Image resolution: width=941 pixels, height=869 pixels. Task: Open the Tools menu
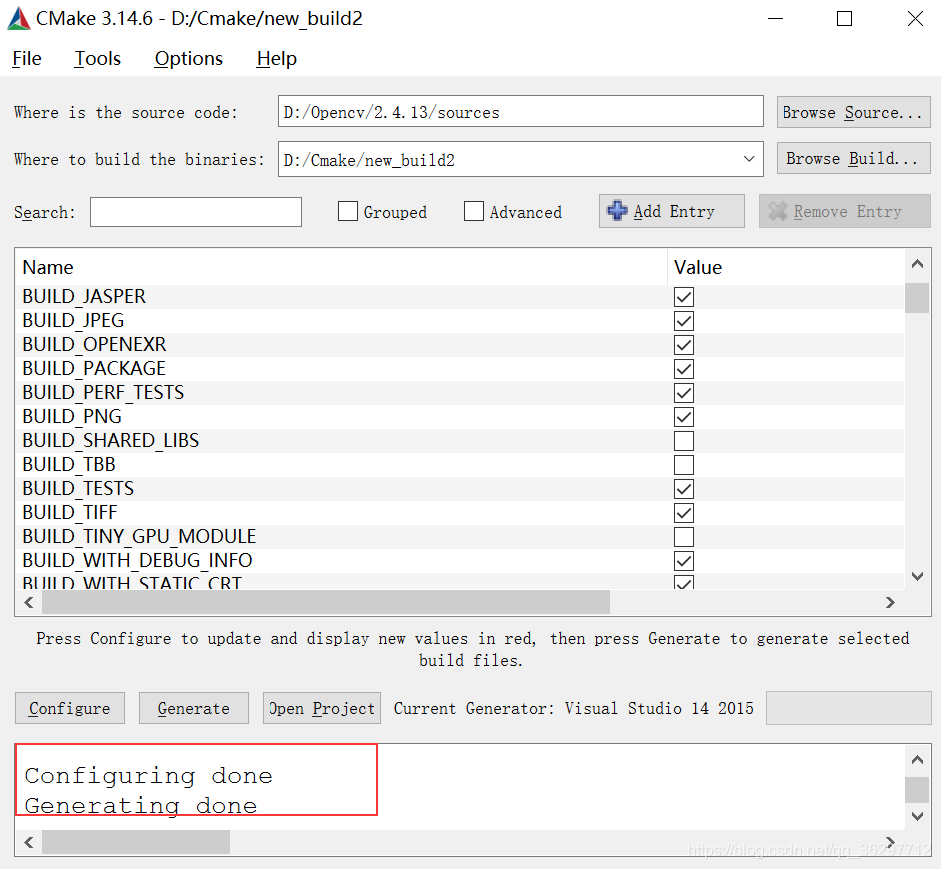(97, 58)
